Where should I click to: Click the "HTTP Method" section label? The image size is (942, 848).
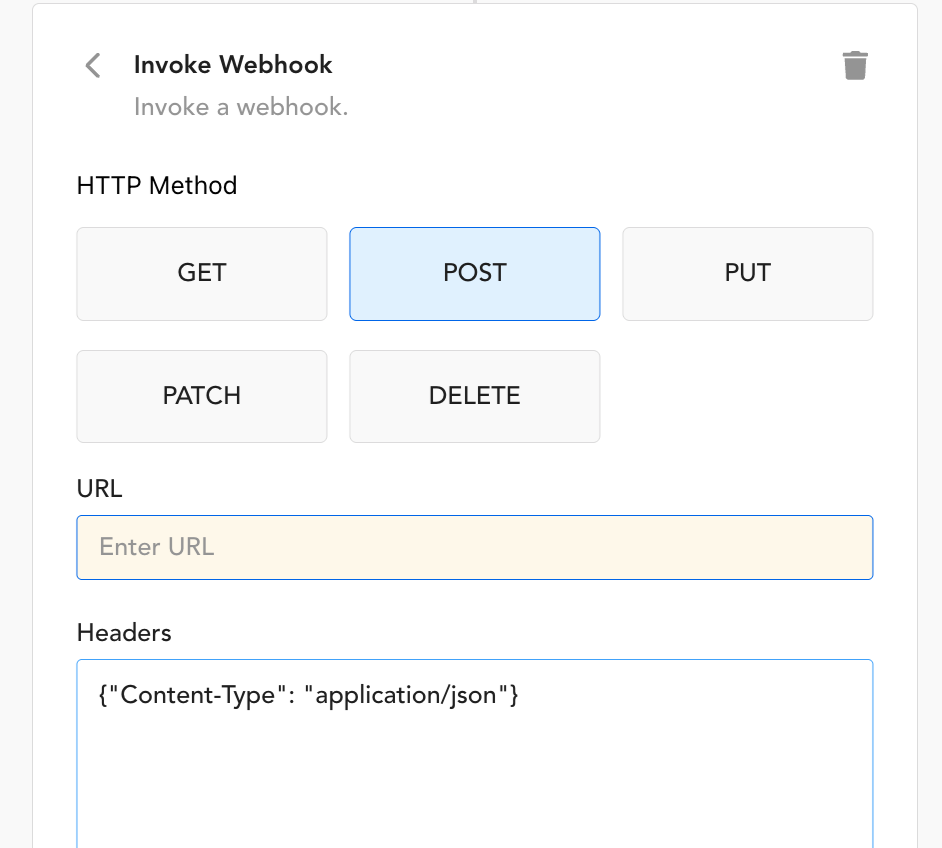157,186
